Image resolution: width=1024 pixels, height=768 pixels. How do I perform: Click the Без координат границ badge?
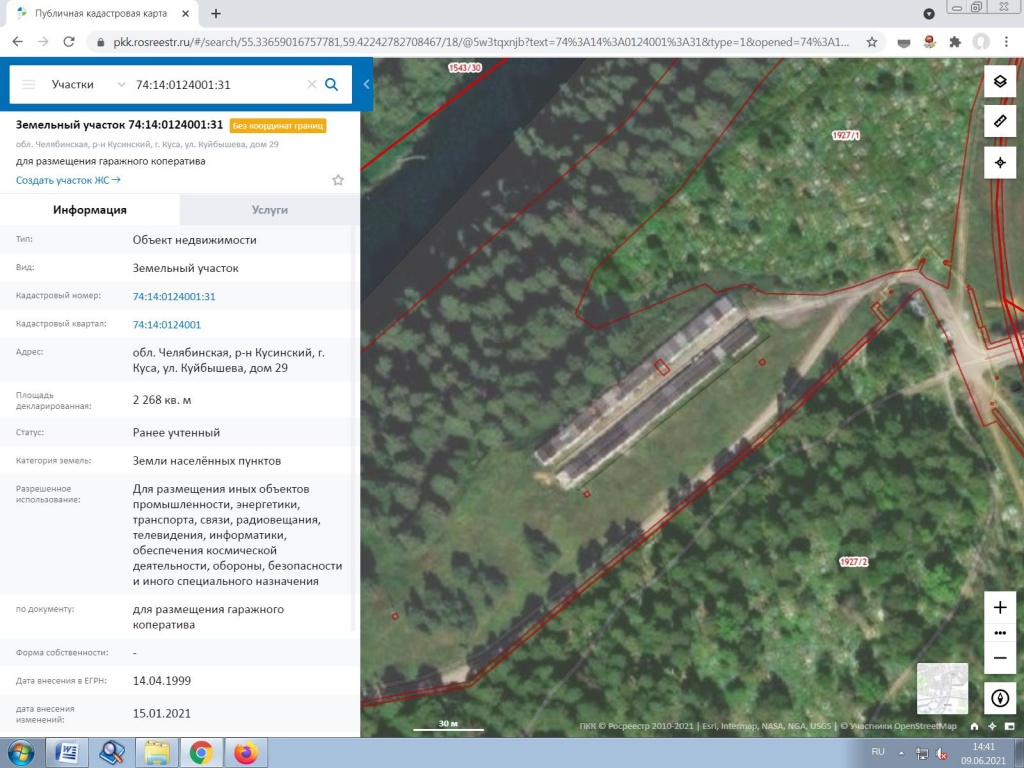(278, 125)
